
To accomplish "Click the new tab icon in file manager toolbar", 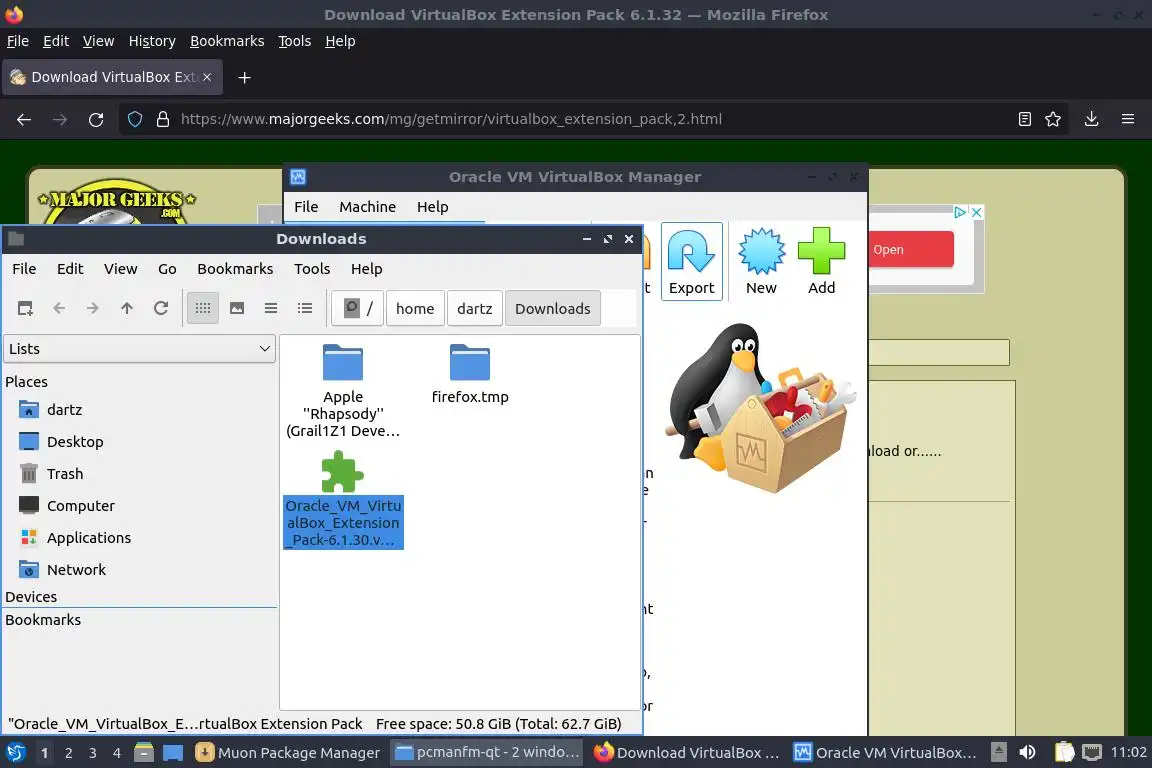I will (x=25, y=309).
